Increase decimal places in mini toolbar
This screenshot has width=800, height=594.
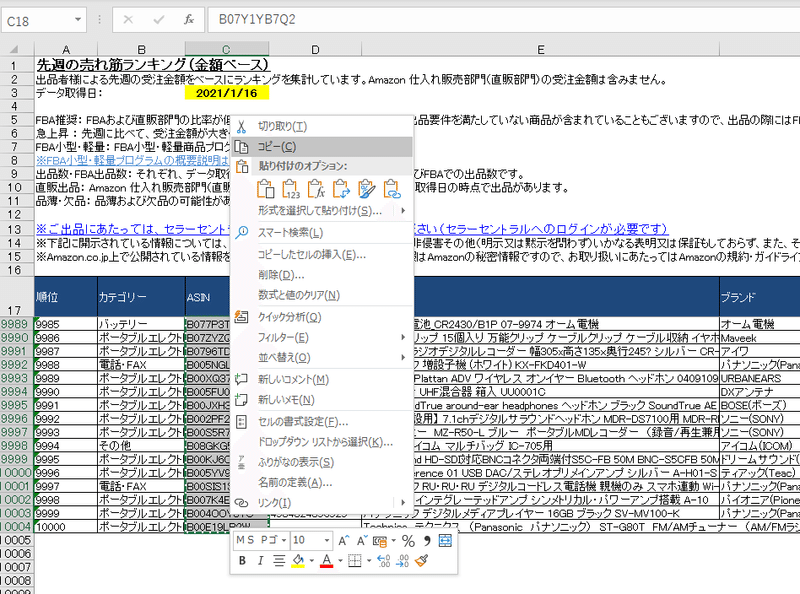(384, 561)
